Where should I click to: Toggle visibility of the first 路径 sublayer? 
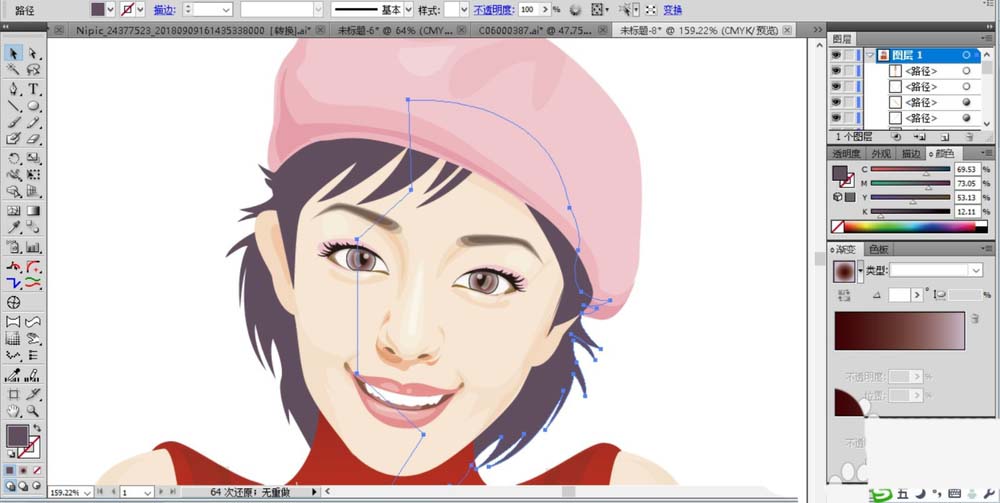point(836,71)
